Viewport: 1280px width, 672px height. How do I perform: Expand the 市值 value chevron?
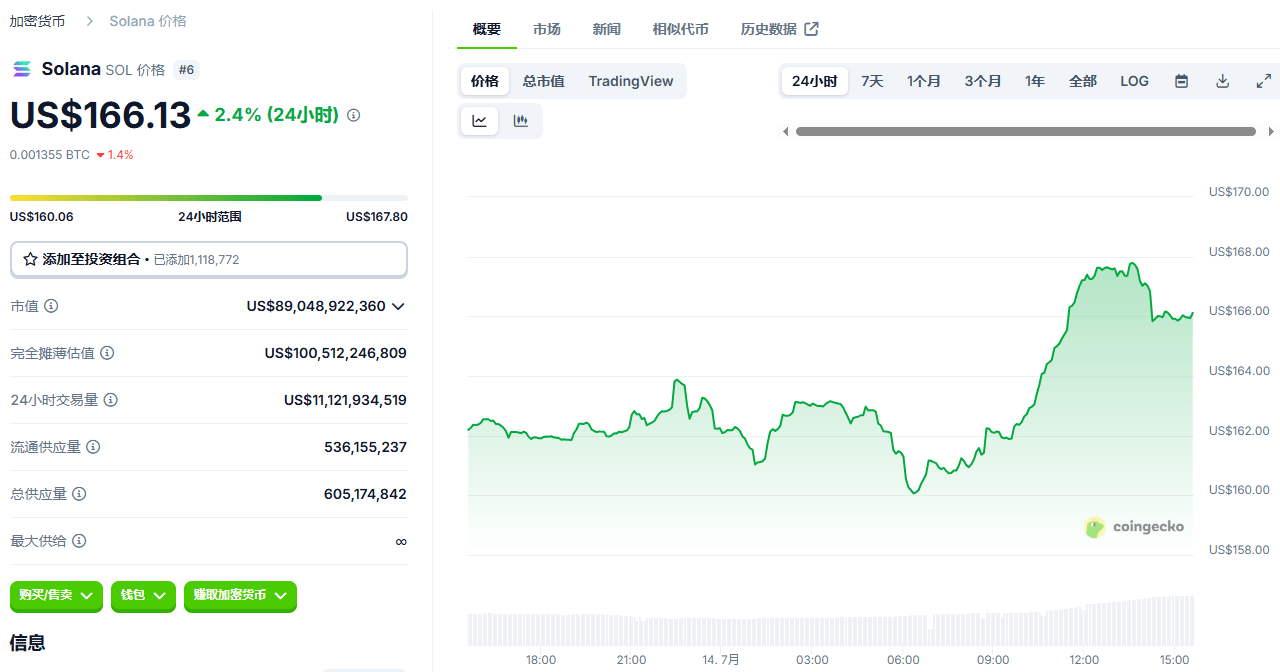pos(398,306)
